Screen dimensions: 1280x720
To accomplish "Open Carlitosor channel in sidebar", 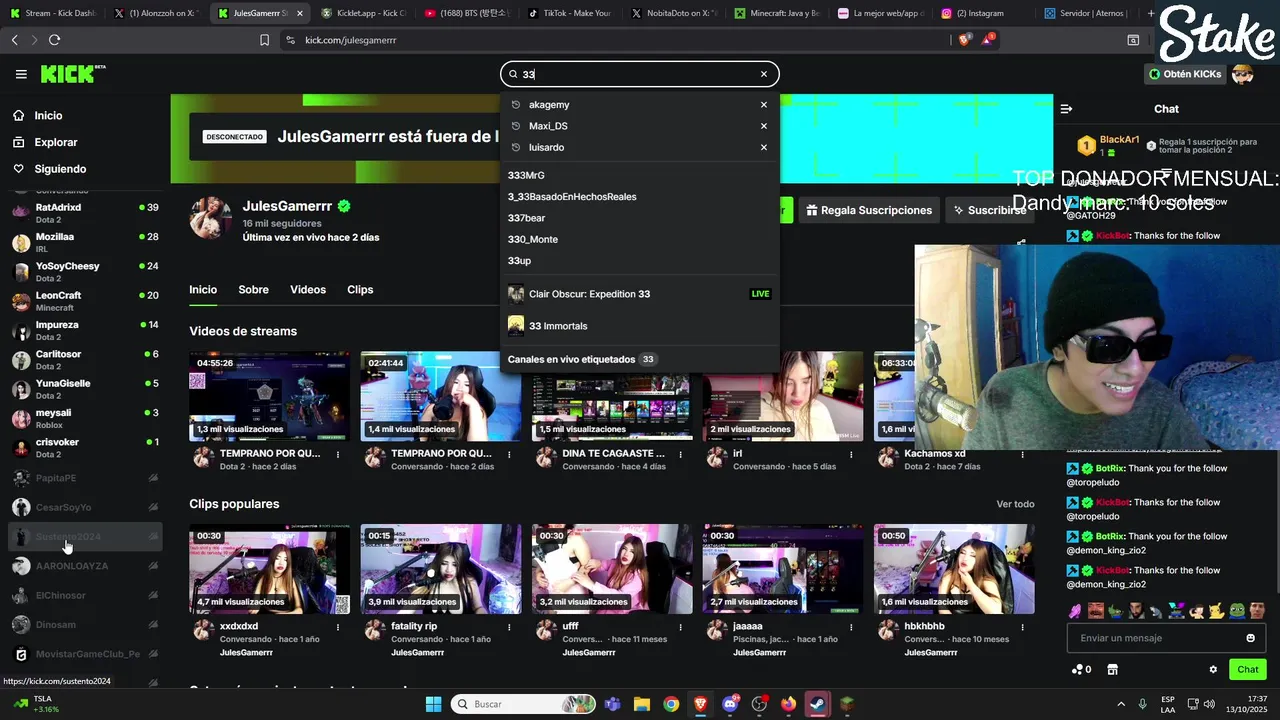I will pos(85,360).
